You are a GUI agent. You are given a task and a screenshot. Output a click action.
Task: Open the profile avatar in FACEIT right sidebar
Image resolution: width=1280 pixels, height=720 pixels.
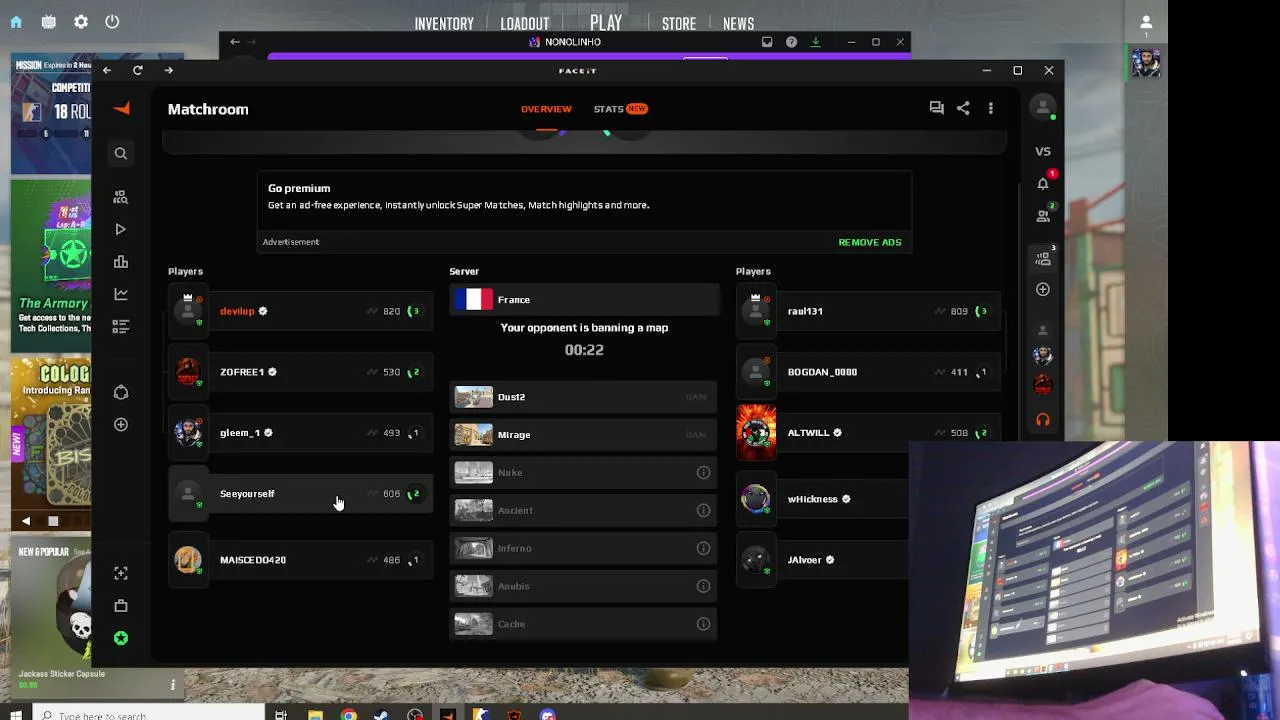pyautogui.click(x=1043, y=108)
